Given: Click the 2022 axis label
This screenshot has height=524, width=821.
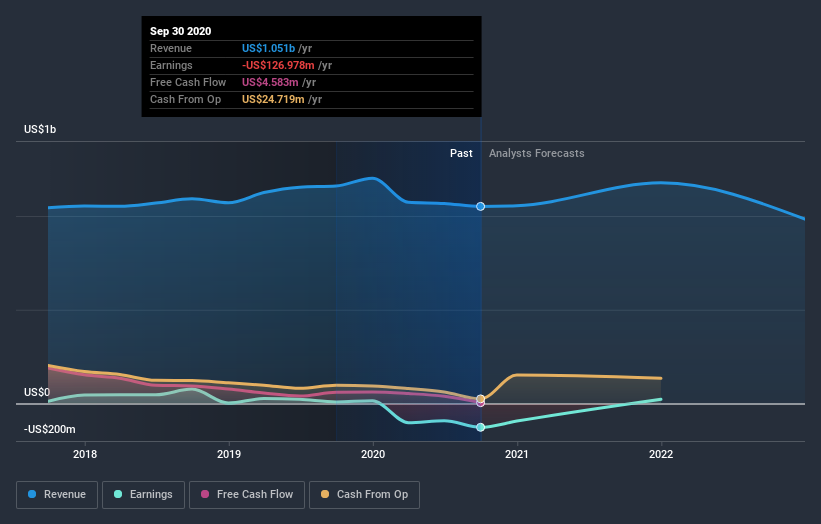Looking at the screenshot, I should point(661,454).
